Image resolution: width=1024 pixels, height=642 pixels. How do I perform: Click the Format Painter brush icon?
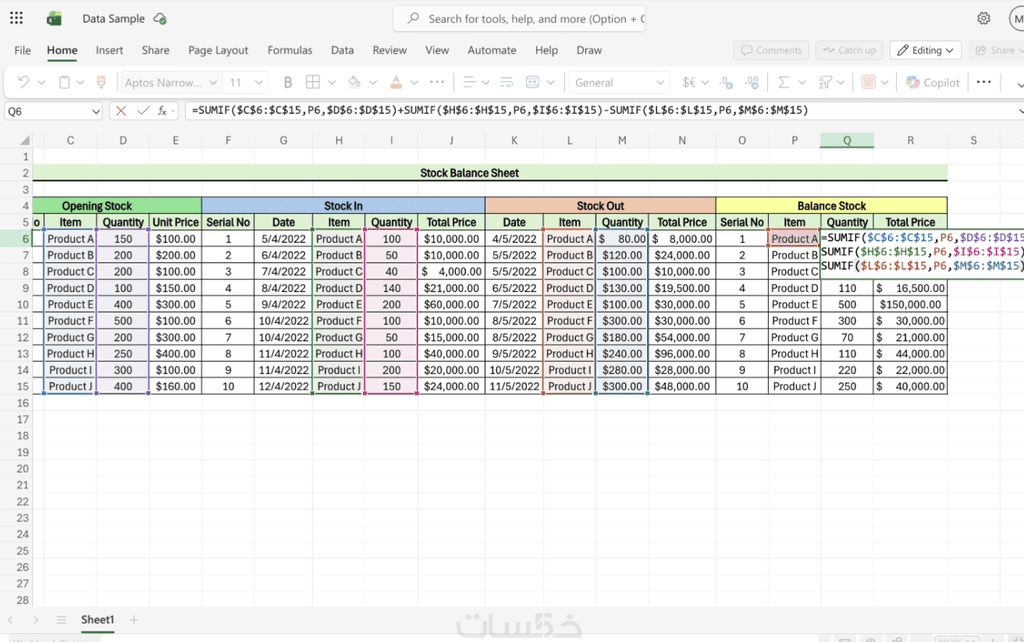[x=100, y=82]
